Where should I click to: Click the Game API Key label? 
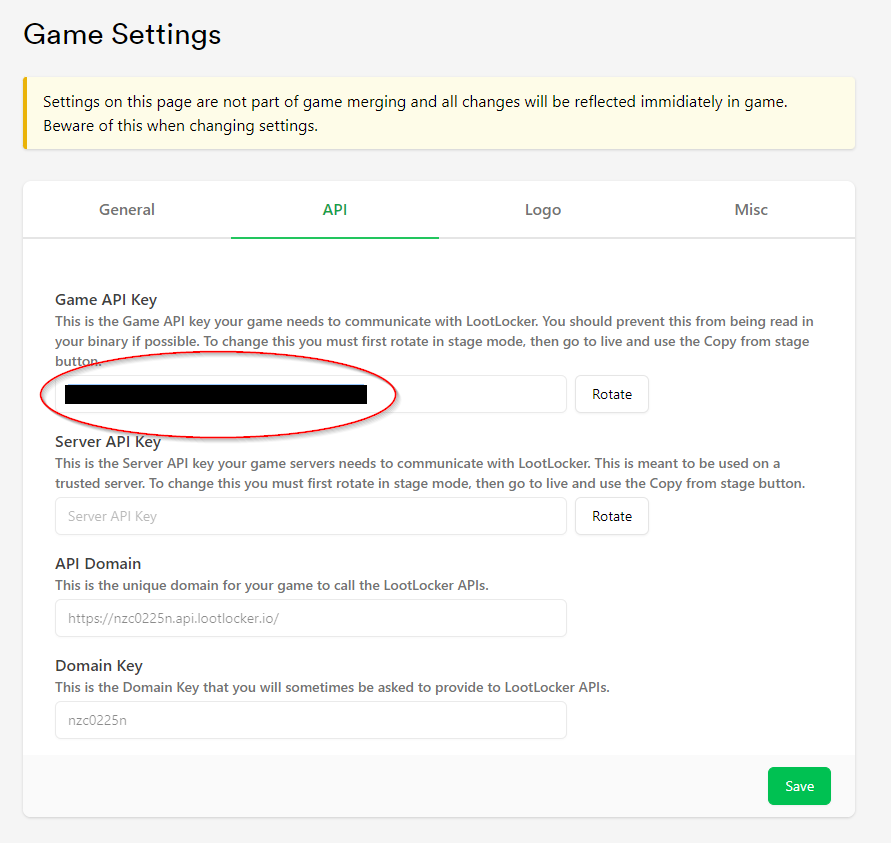pos(106,300)
